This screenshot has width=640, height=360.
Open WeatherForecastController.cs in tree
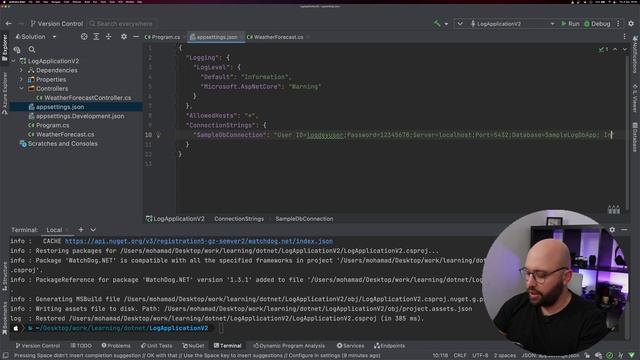tap(84, 98)
